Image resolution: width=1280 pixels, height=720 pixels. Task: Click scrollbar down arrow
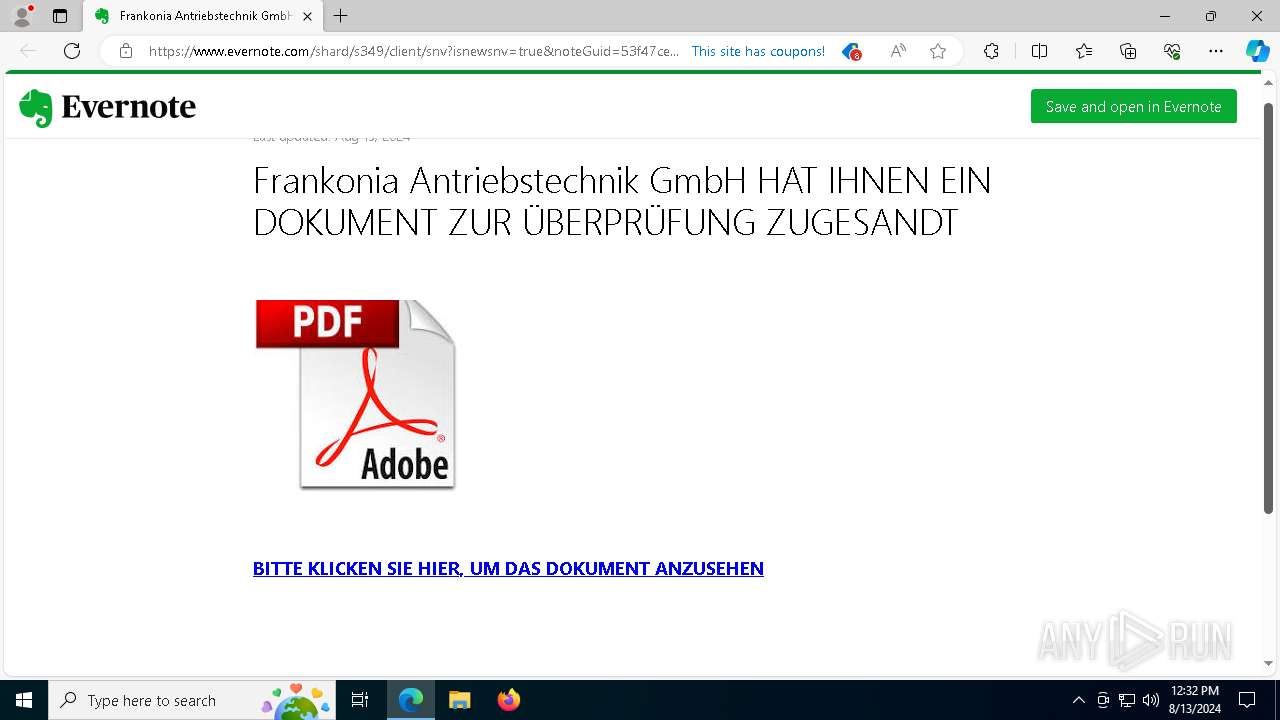coord(1269,663)
